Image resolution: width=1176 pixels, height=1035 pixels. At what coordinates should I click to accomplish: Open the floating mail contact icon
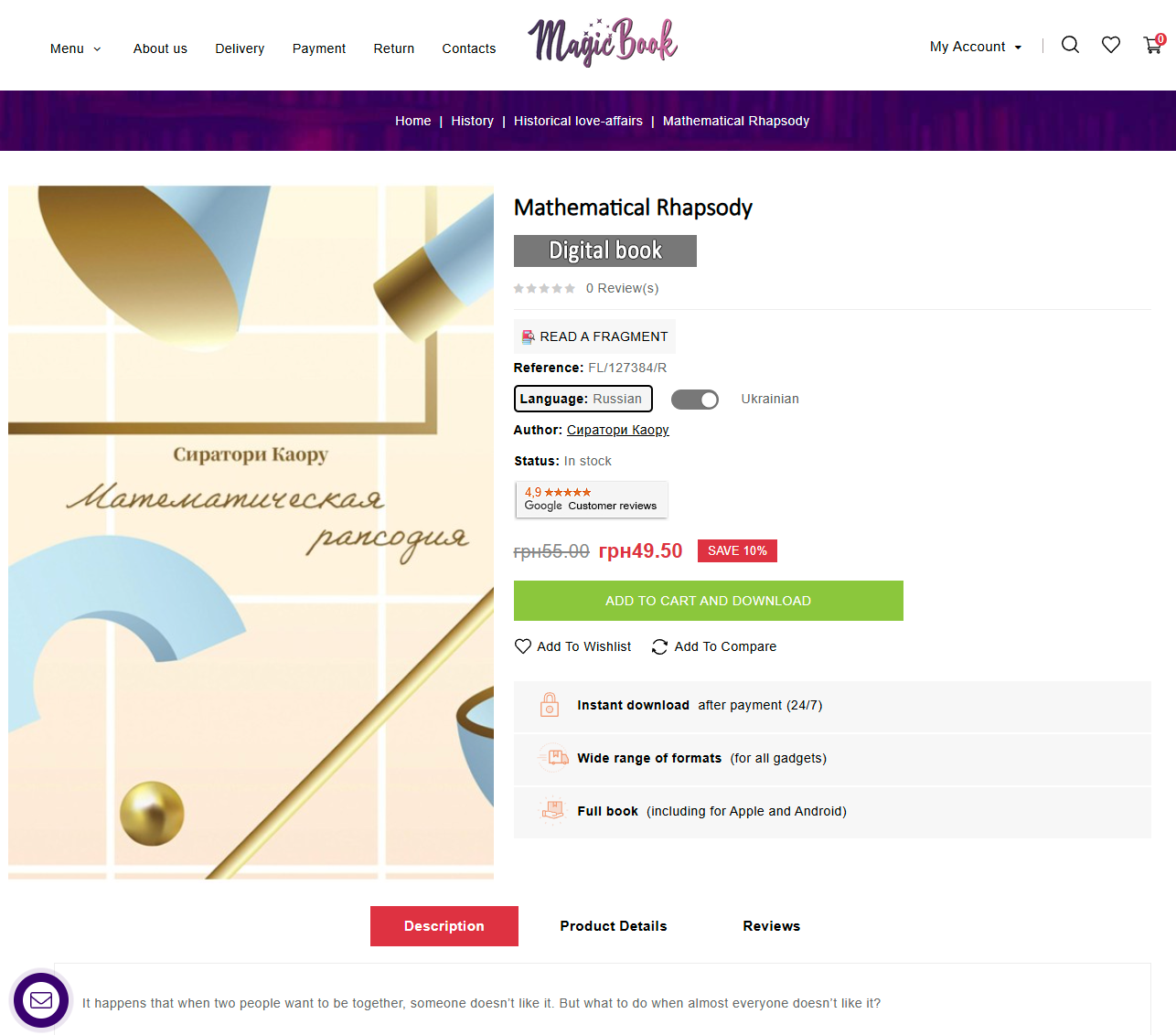(41, 1000)
